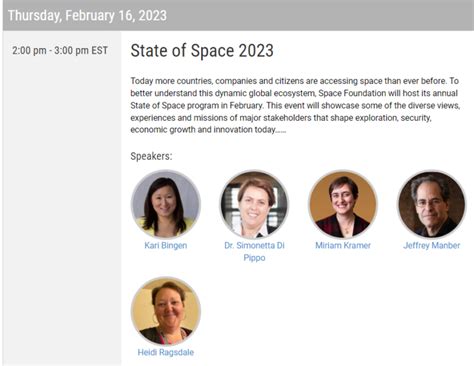Select Jeffrey Manber's portrait thumbnail
The width and height of the screenshot is (474, 366).
(x=432, y=204)
